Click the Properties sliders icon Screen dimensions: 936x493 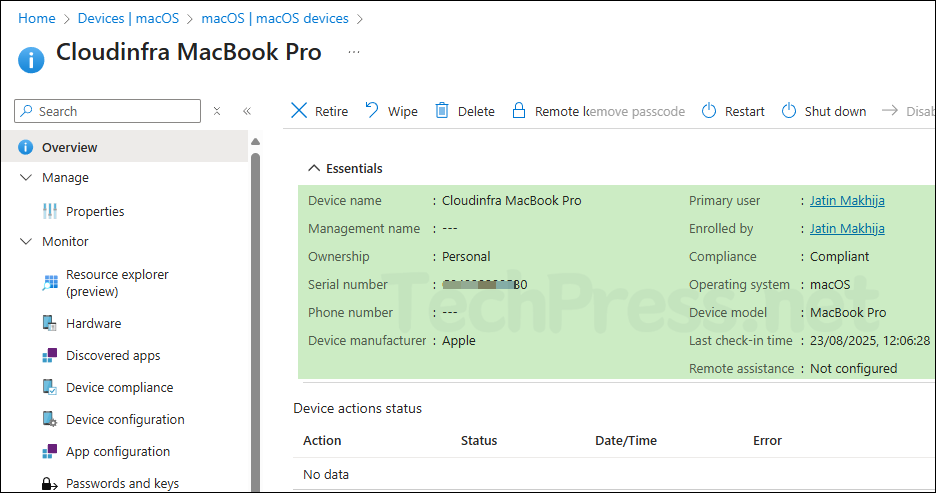(50, 211)
